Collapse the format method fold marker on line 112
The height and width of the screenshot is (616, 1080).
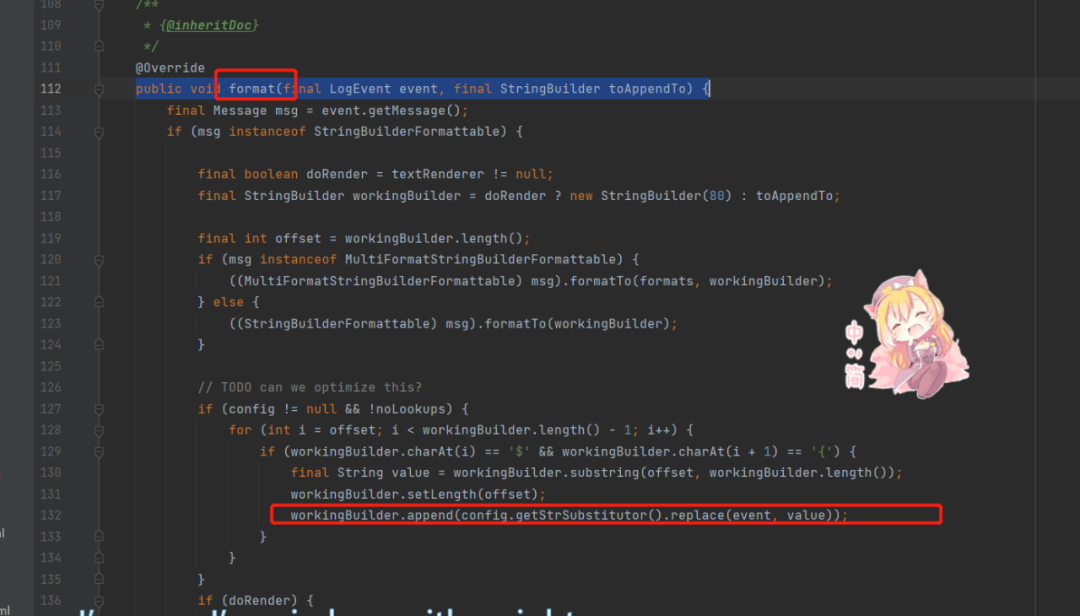(x=99, y=90)
